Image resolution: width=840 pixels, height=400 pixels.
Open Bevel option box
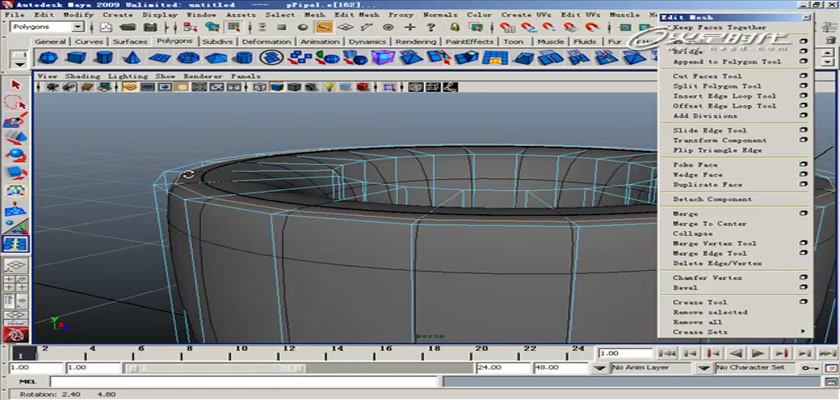(803, 288)
